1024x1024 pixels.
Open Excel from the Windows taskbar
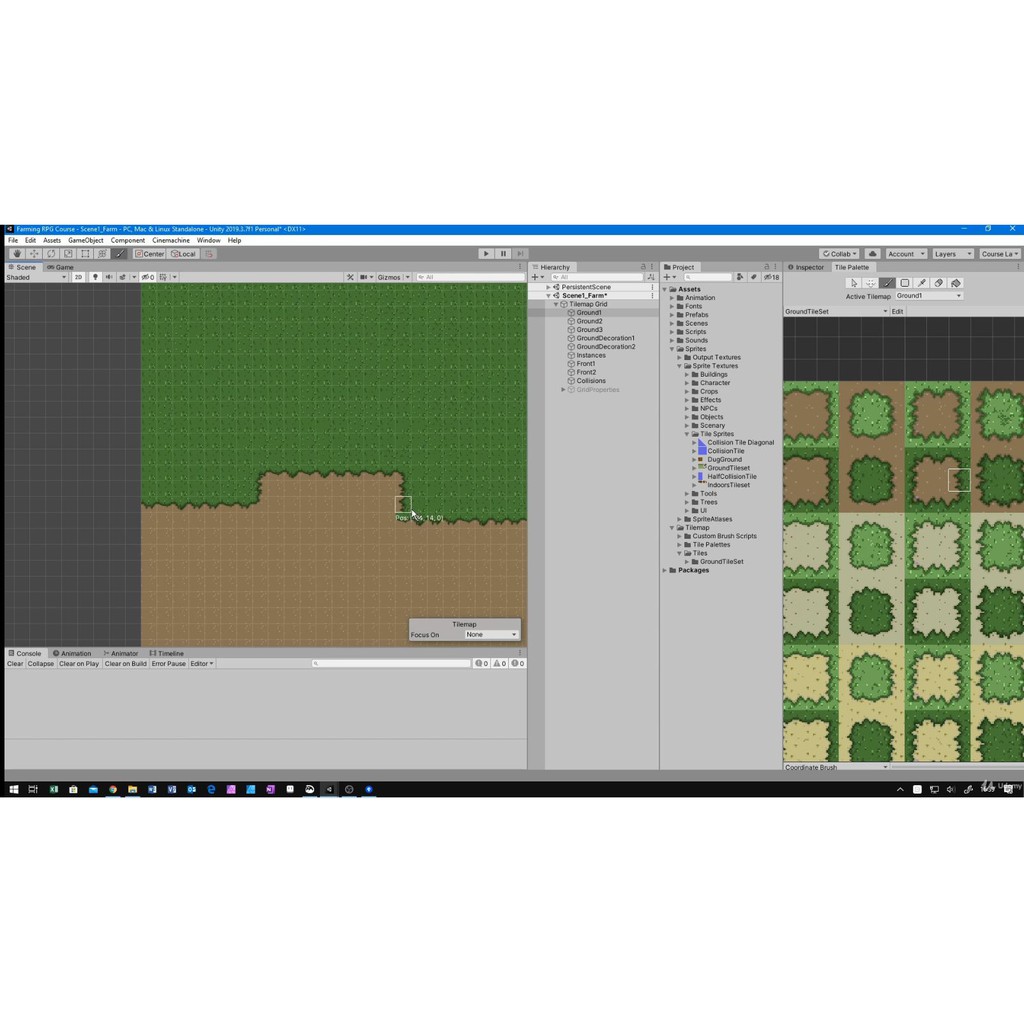[x=54, y=789]
